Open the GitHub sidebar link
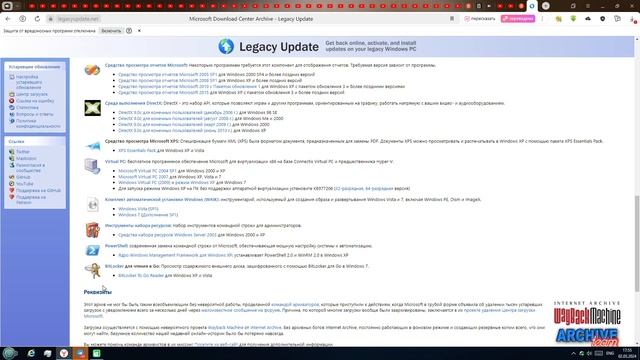The image size is (640, 360). [23, 177]
